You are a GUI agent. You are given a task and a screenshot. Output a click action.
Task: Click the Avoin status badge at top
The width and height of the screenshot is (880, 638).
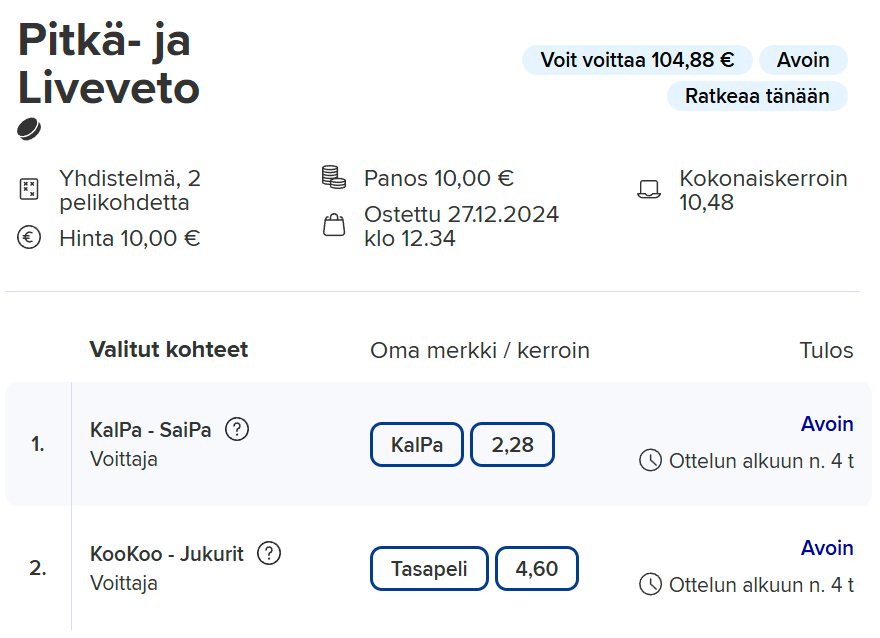803,59
